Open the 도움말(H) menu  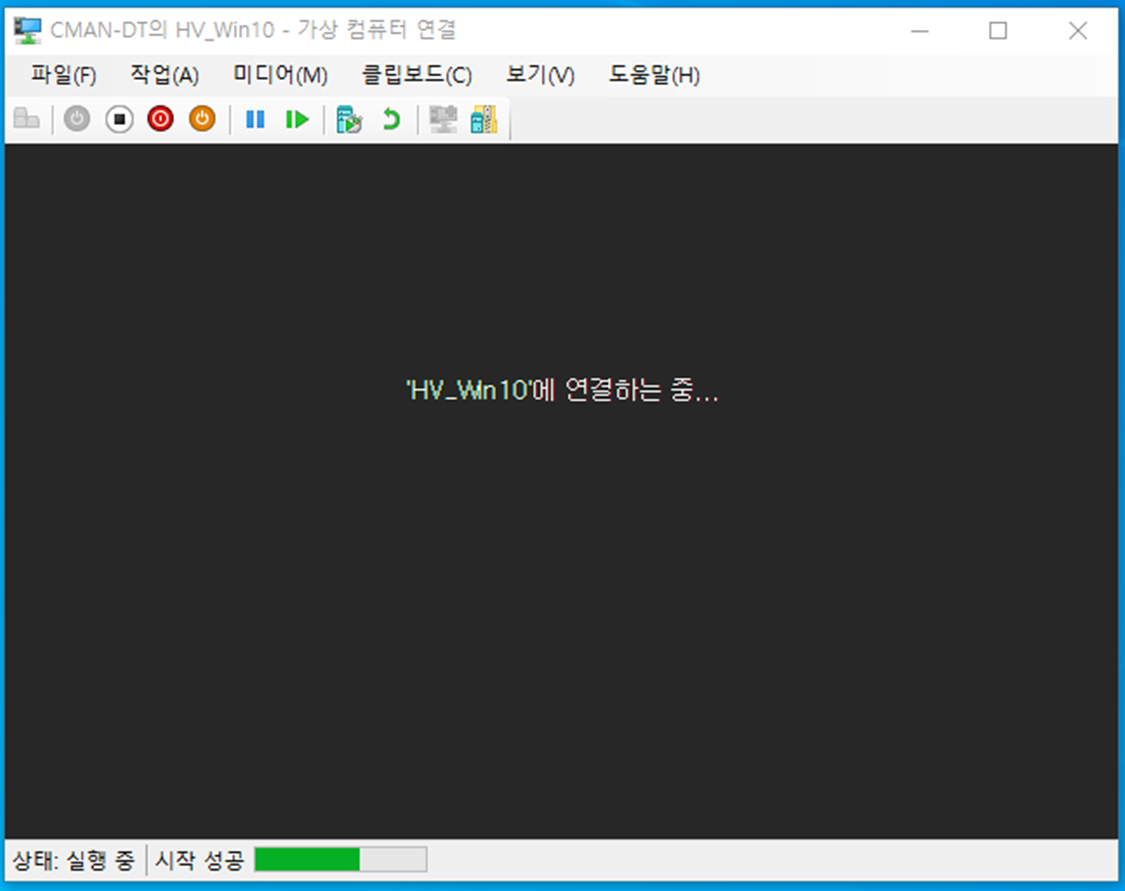tap(654, 75)
